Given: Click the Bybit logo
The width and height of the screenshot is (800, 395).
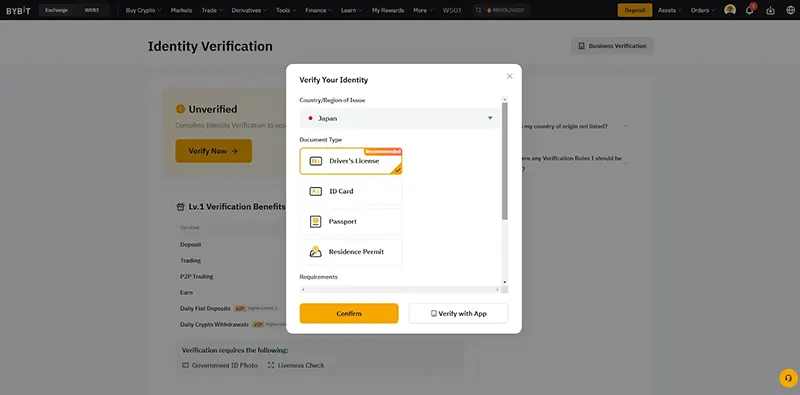Looking at the screenshot, I should (x=18, y=10).
